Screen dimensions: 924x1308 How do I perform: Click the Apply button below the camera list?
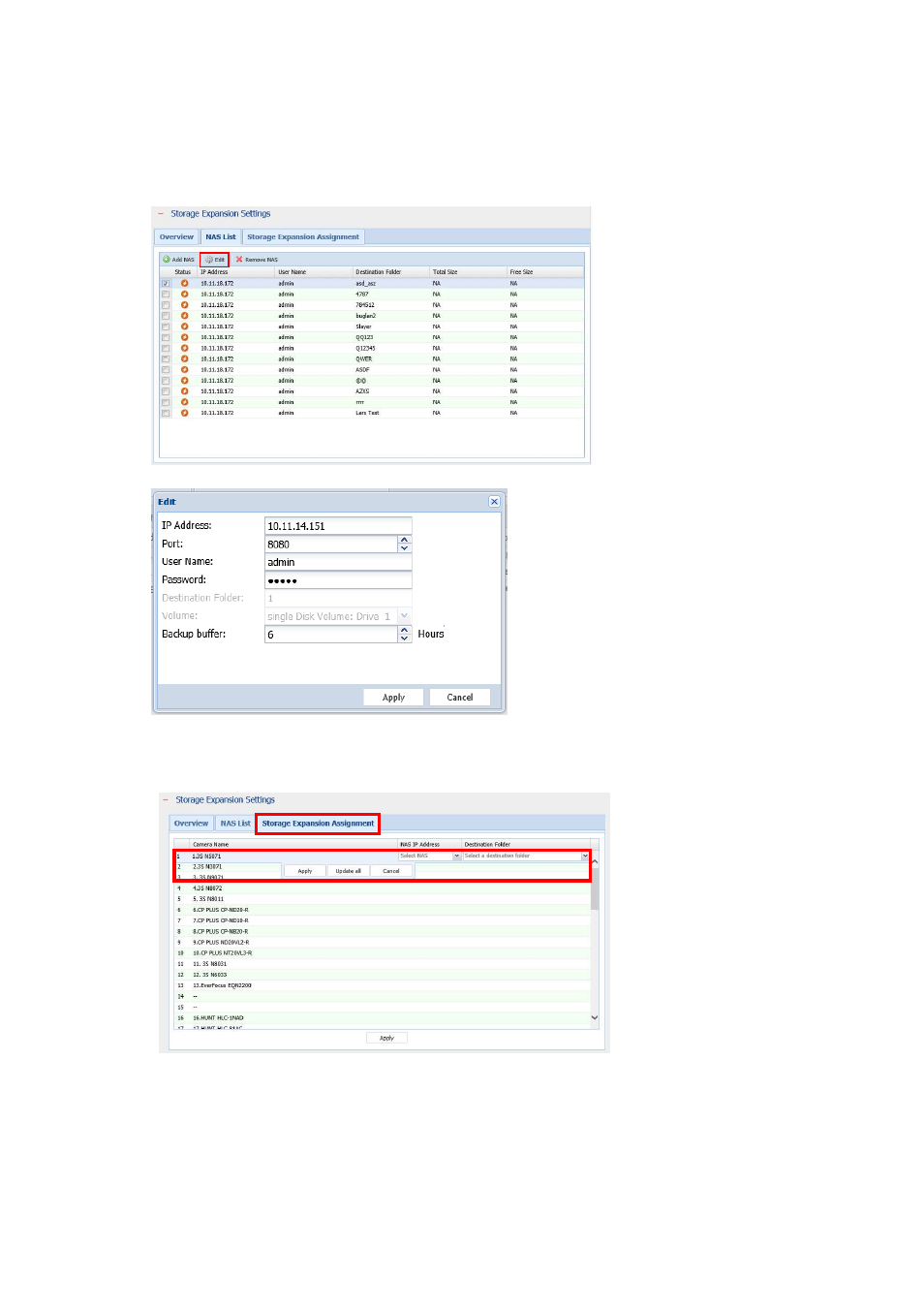coord(386,1038)
